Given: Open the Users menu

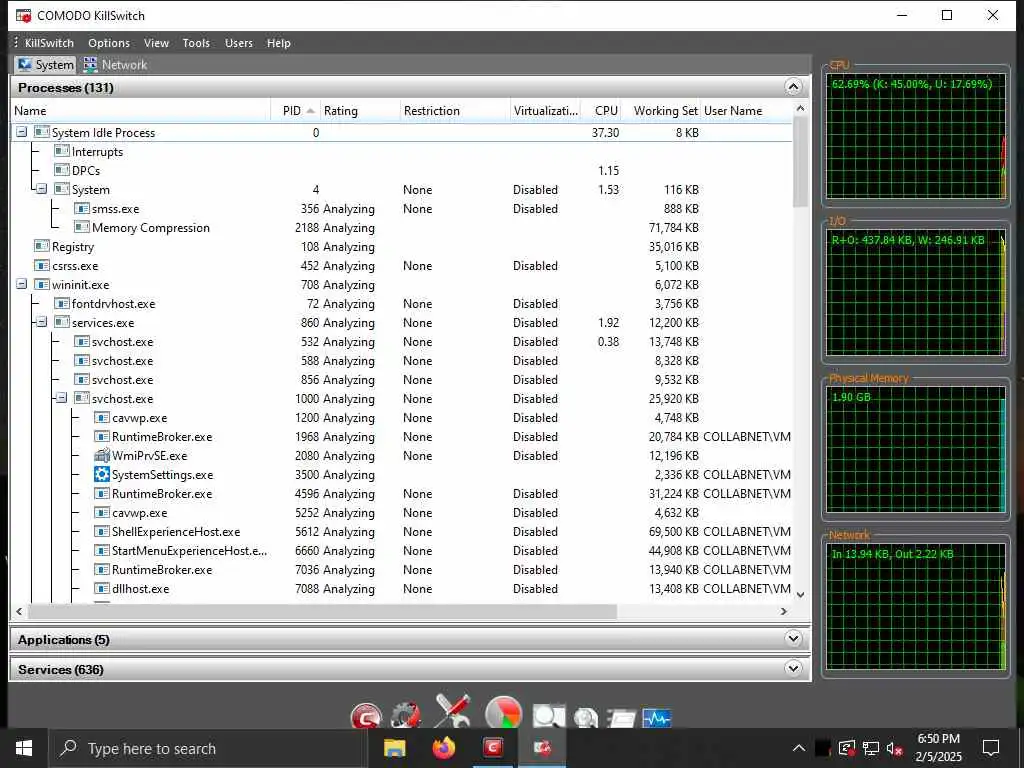Looking at the screenshot, I should tap(238, 43).
